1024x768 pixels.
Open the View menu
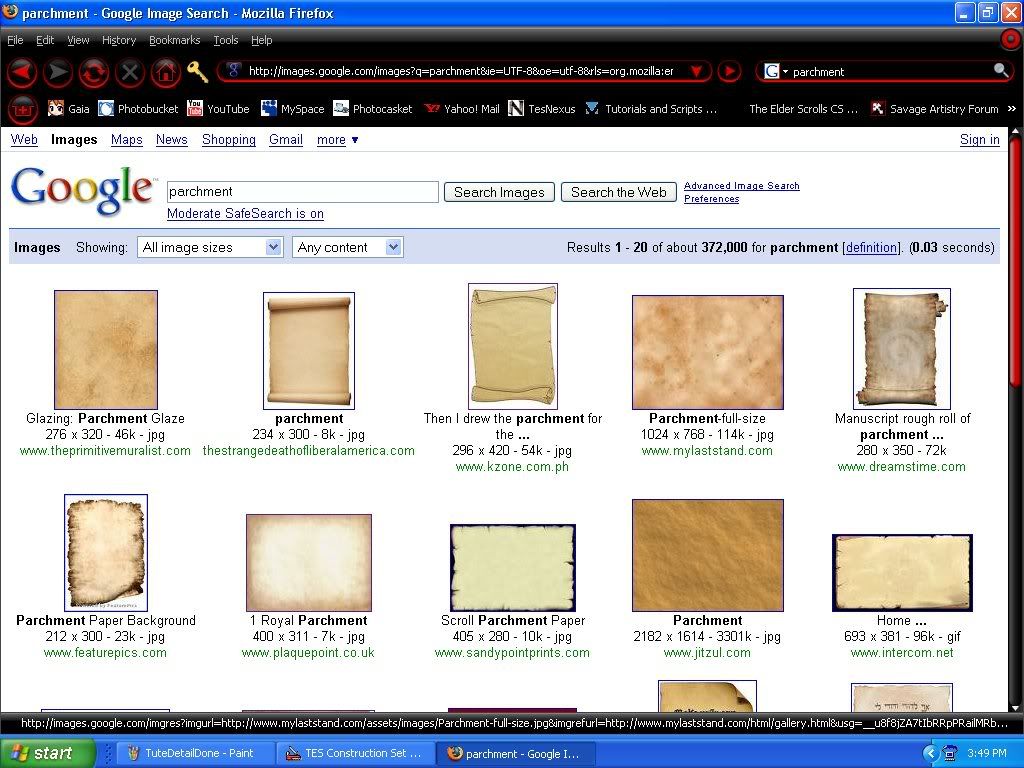coord(78,40)
